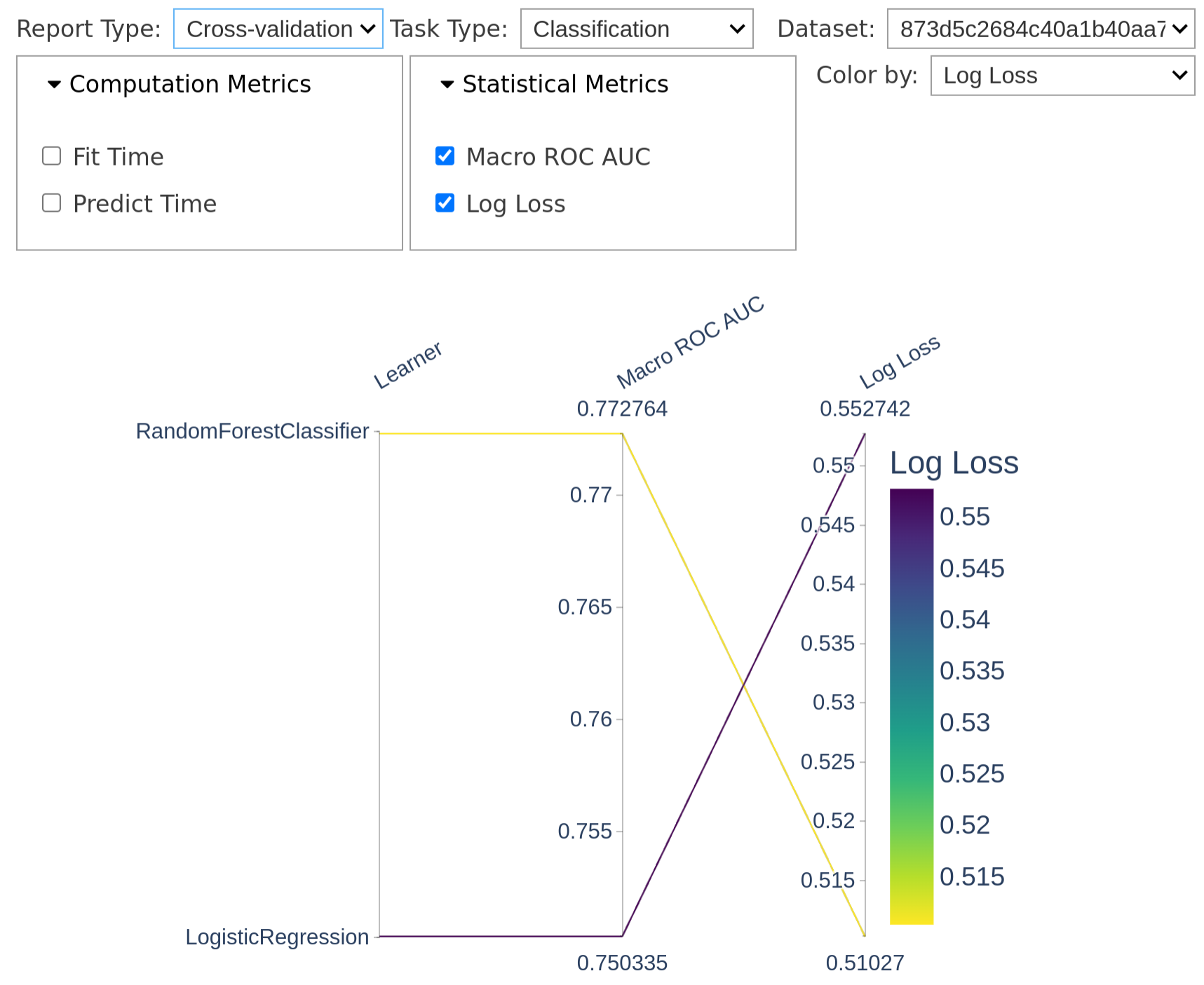
Task: Uncheck the Macro ROC AUC metric
Action: pos(444,156)
